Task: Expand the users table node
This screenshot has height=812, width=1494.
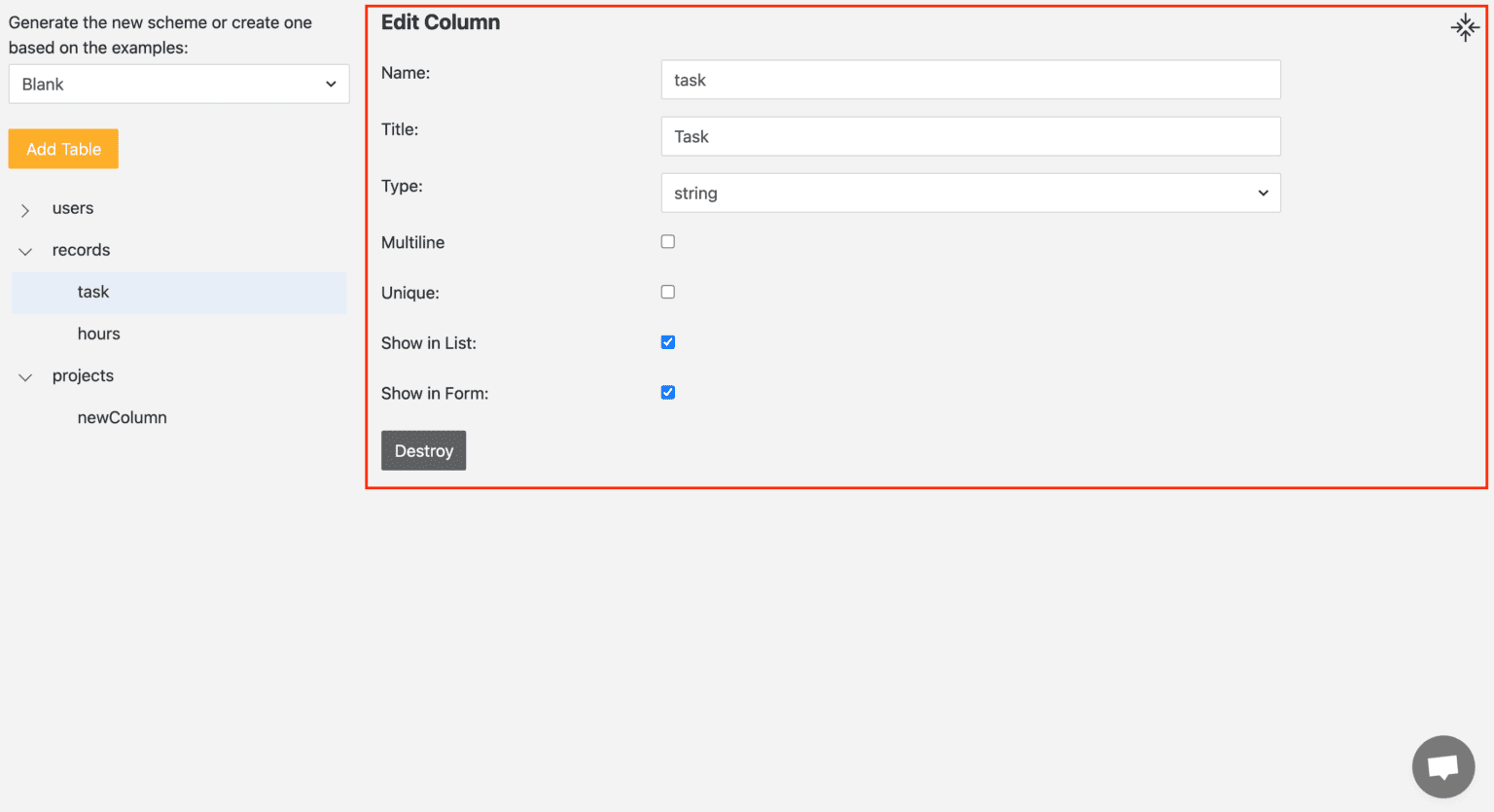Action: tap(25, 210)
